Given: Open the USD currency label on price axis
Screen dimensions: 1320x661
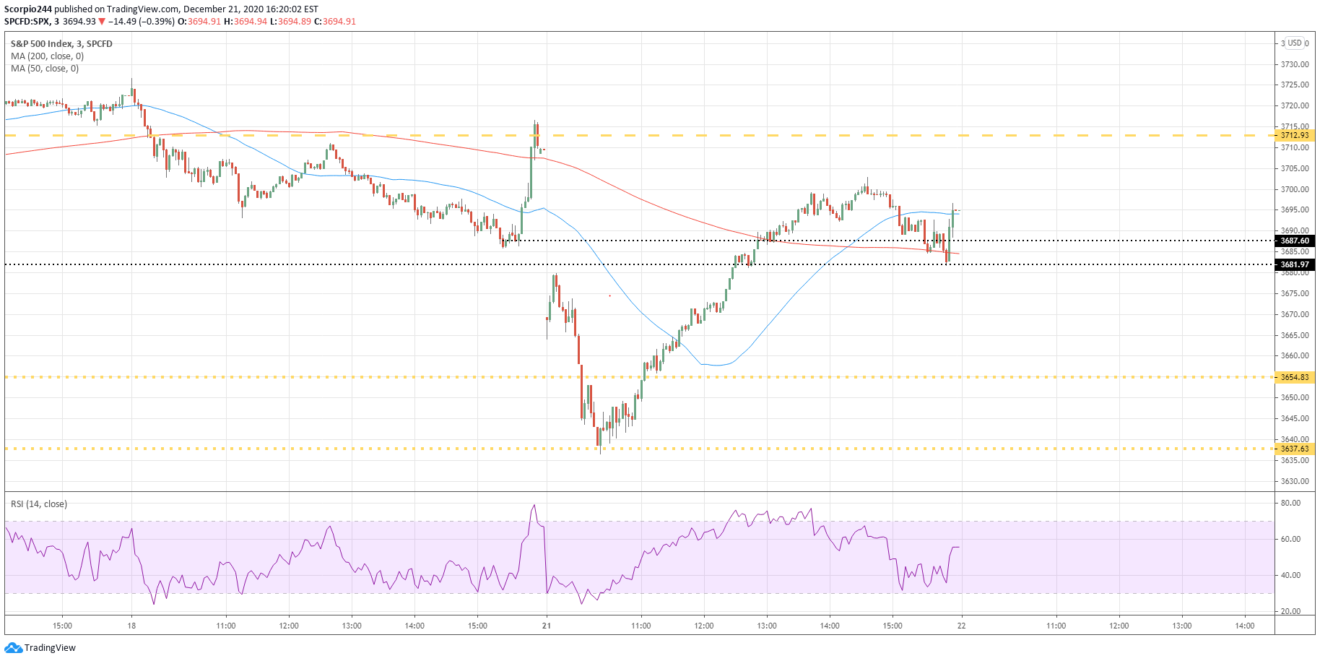Looking at the screenshot, I should (x=1296, y=42).
